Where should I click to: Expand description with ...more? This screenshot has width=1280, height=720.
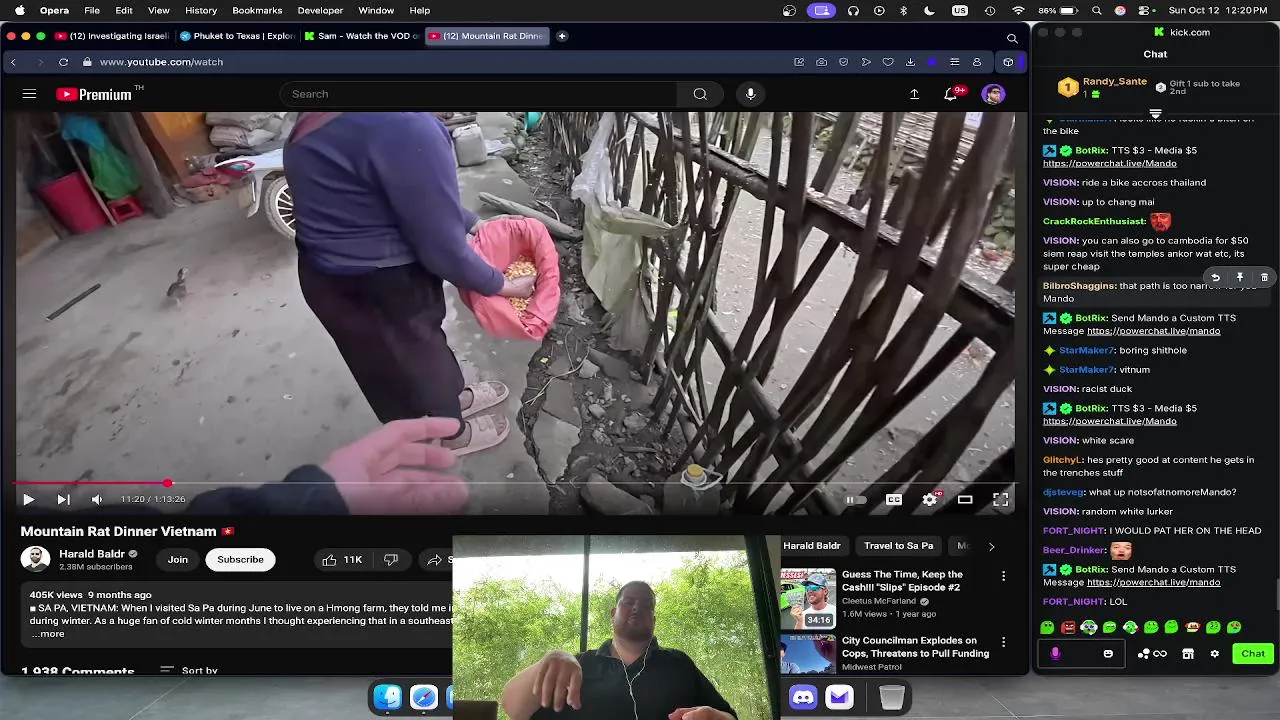click(x=47, y=633)
